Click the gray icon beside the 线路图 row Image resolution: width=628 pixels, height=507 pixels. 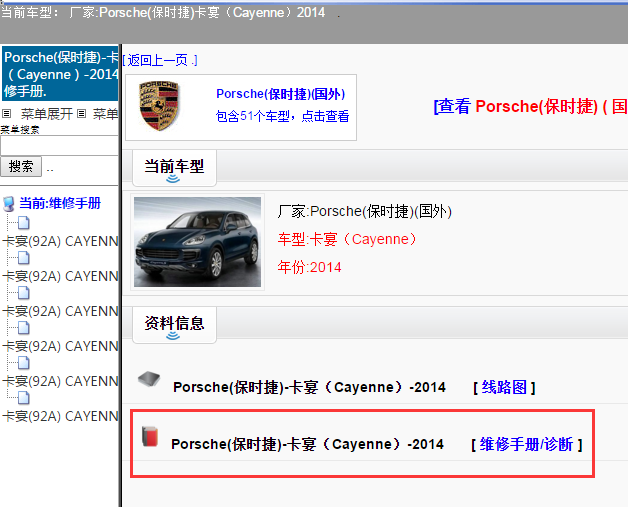tap(149, 378)
